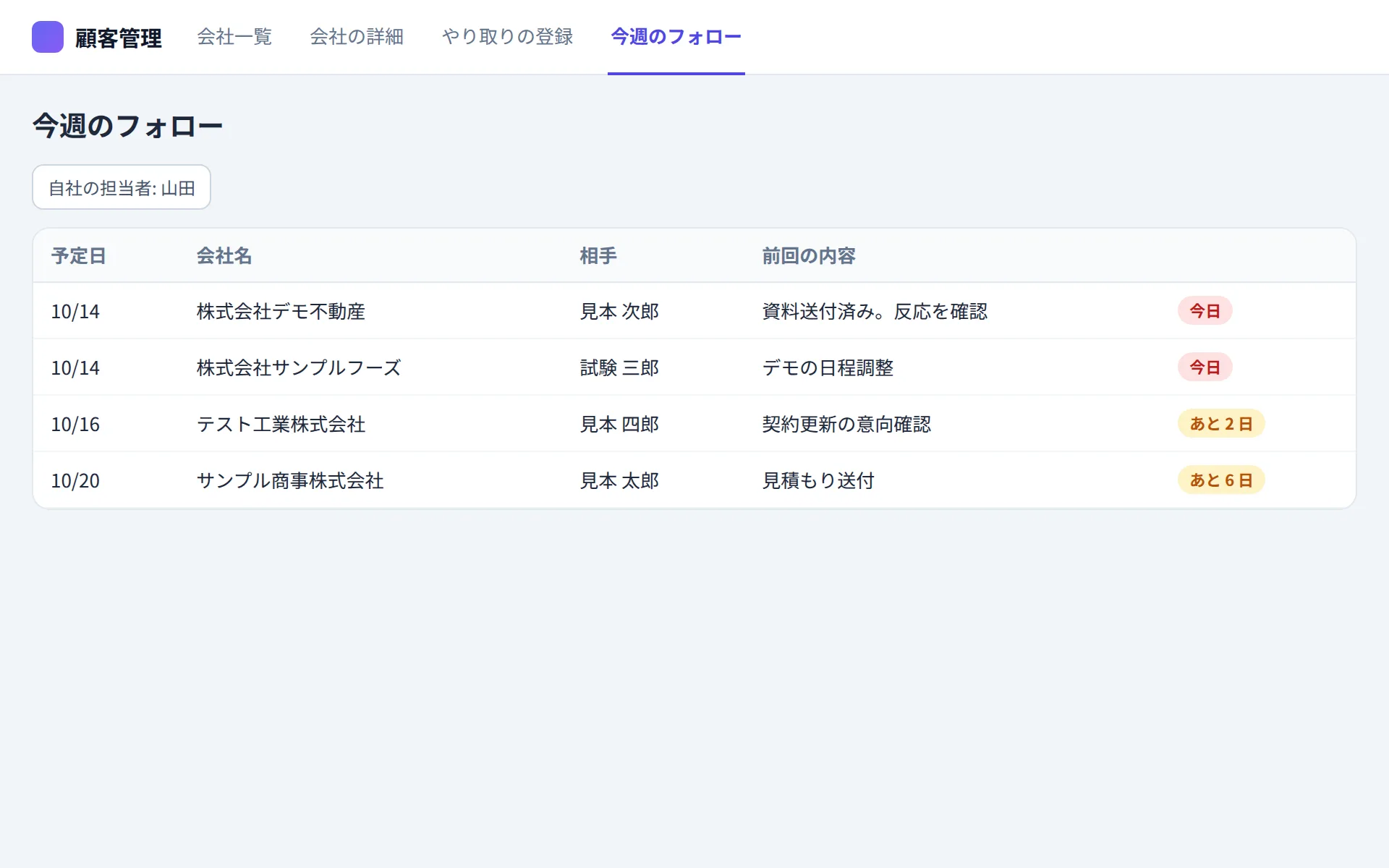Click the あと6日 badge
This screenshot has height=868, width=1389.
point(1221,480)
